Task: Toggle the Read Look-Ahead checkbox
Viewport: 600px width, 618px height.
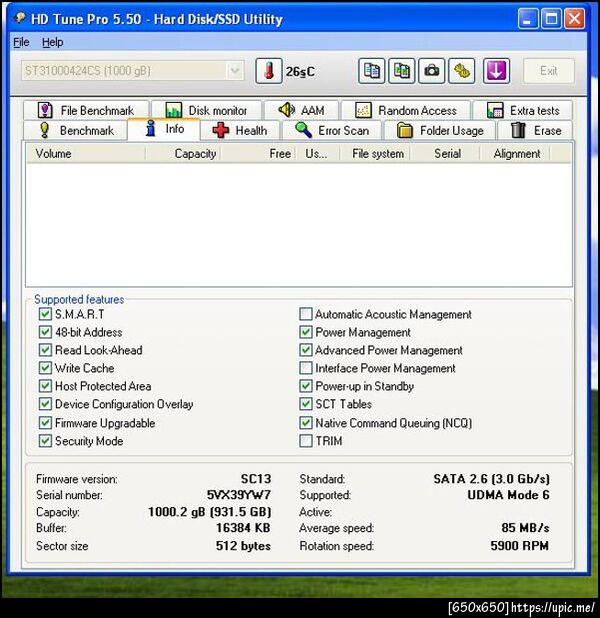Action: coord(45,350)
